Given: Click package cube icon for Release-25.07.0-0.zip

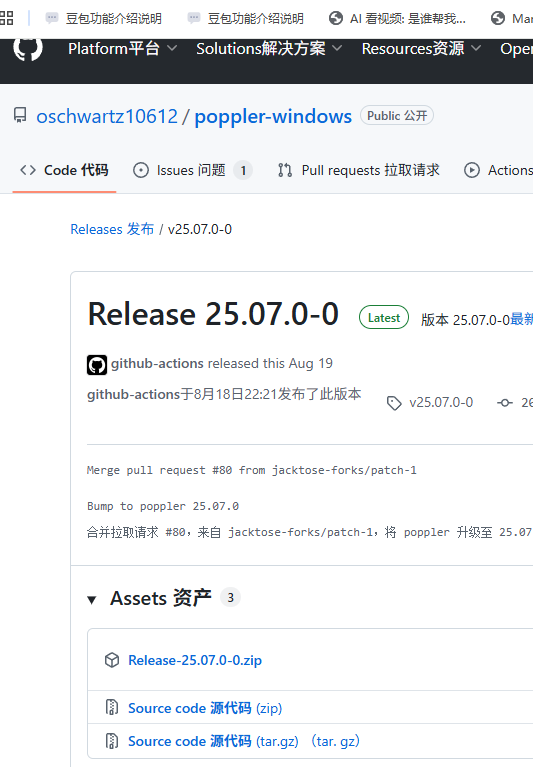Looking at the screenshot, I should click(x=112, y=660).
